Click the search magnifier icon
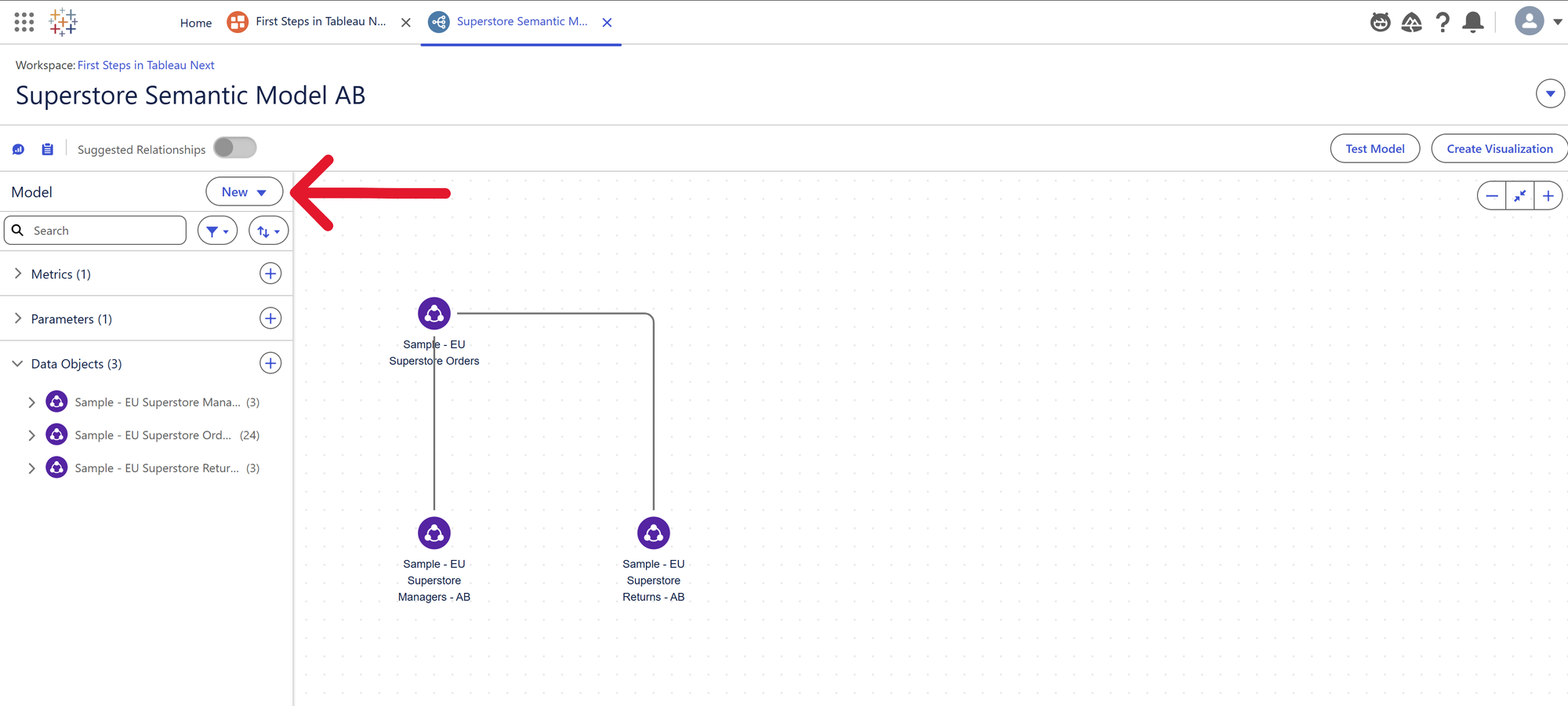The image size is (1568, 706). (18, 231)
